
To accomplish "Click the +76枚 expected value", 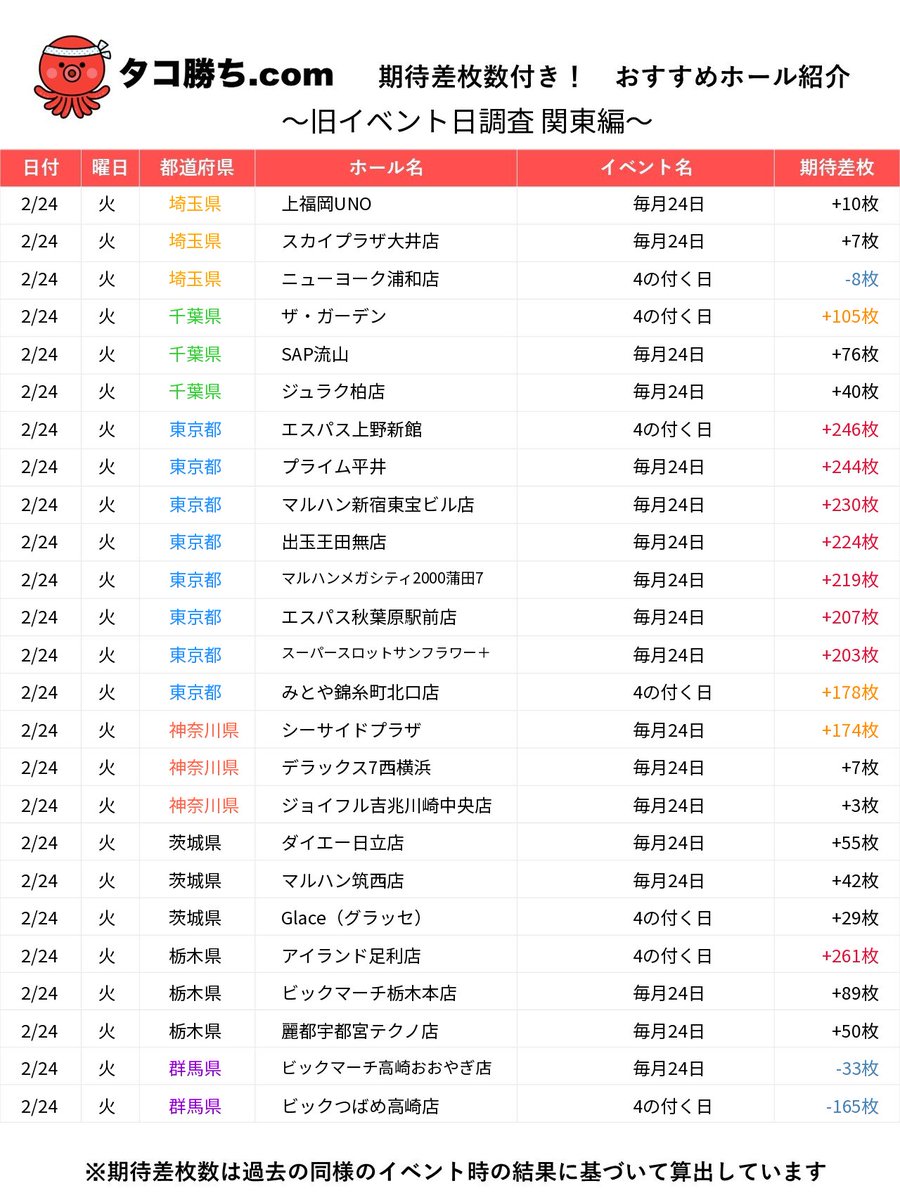I will click(x=855, y=354).
